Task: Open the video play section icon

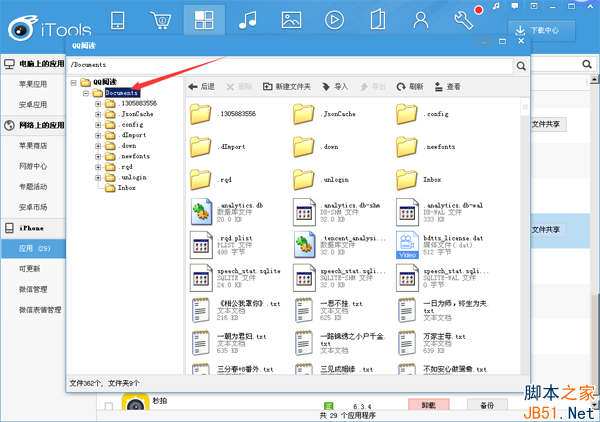Action: (x=334, y=20)
